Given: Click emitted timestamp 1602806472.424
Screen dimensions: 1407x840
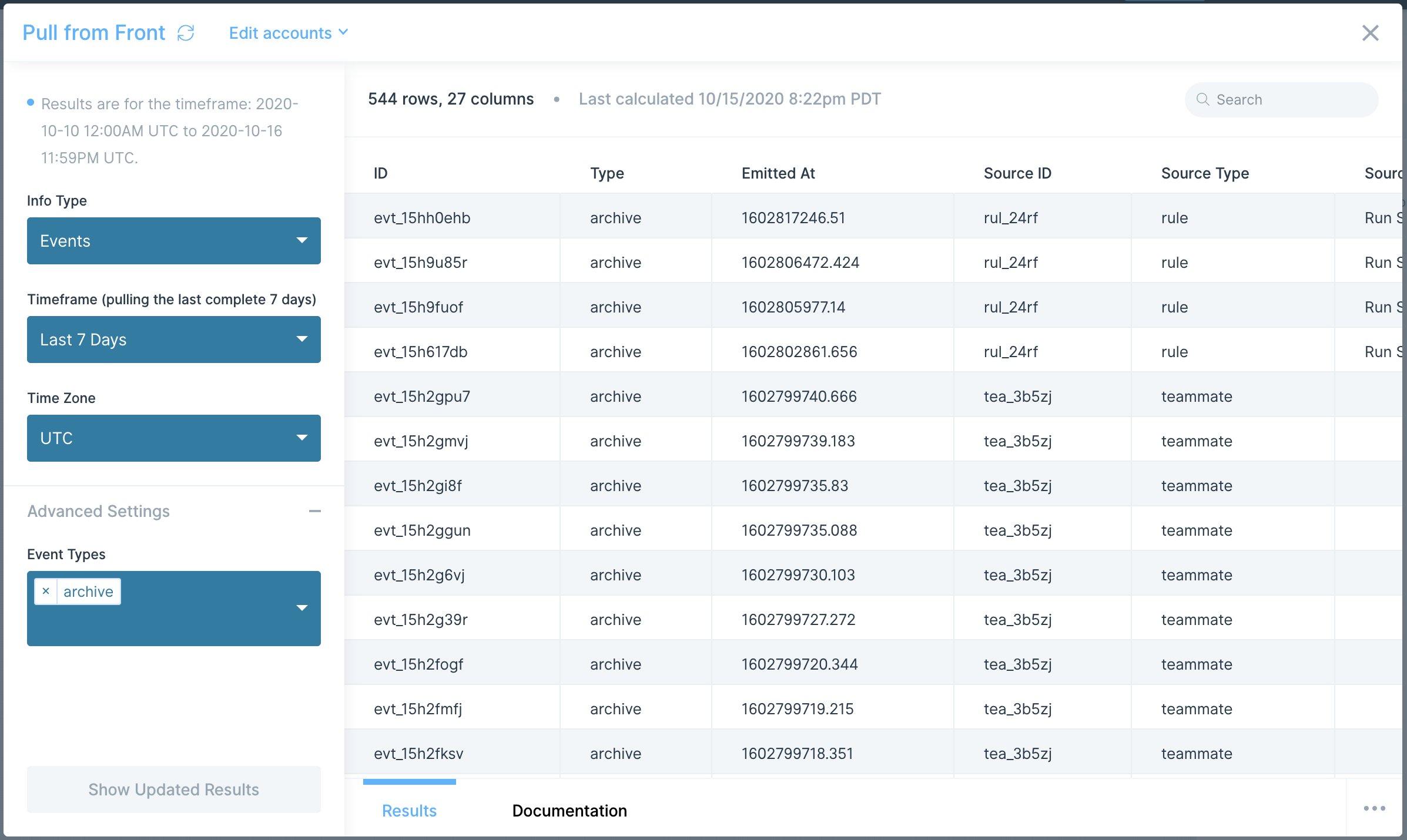Looking at the screenshot, I should (x=800, y=263).
